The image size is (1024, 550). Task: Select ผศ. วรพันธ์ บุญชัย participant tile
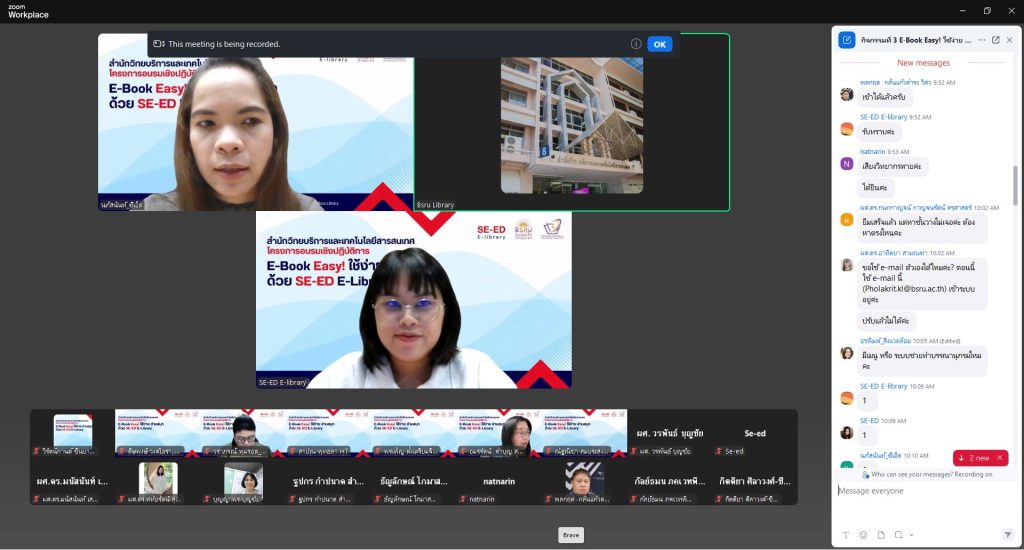(x=670, y=434)
